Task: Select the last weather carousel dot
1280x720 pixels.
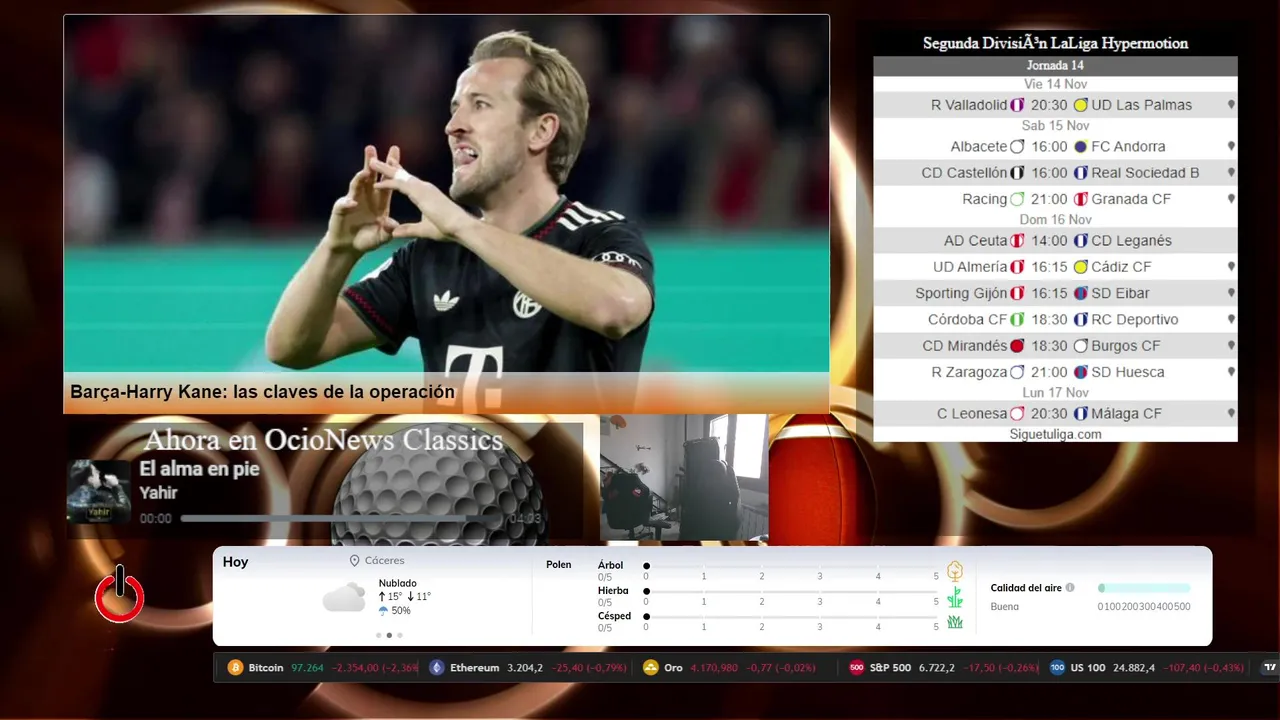Action: point(400,635)
